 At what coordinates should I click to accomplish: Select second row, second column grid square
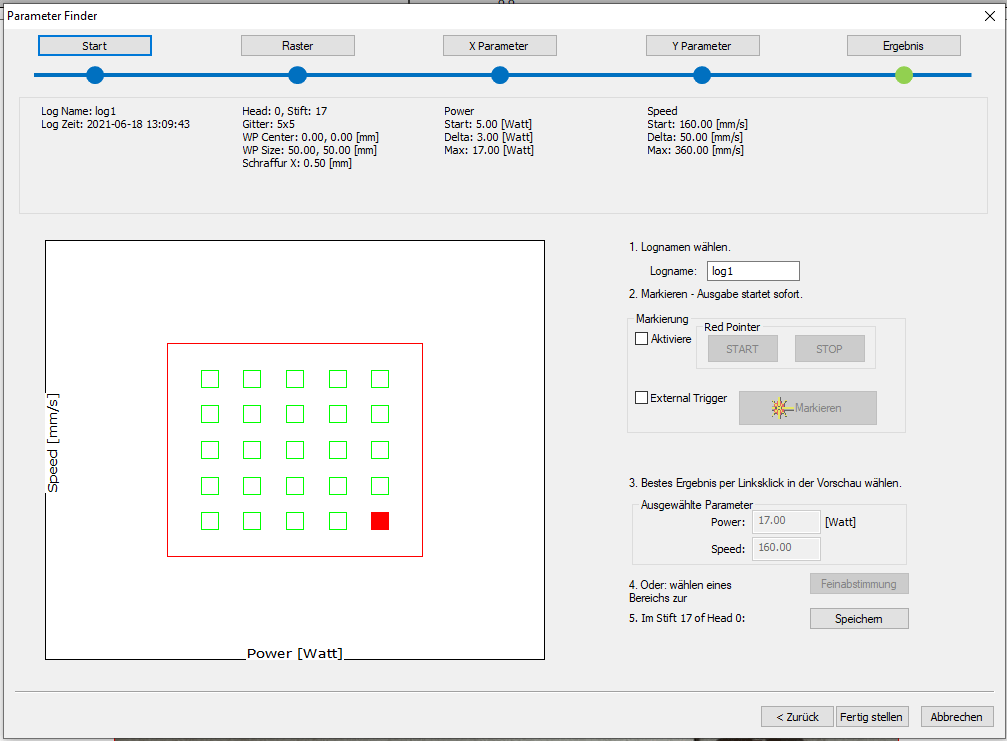[x=252, y=414]
